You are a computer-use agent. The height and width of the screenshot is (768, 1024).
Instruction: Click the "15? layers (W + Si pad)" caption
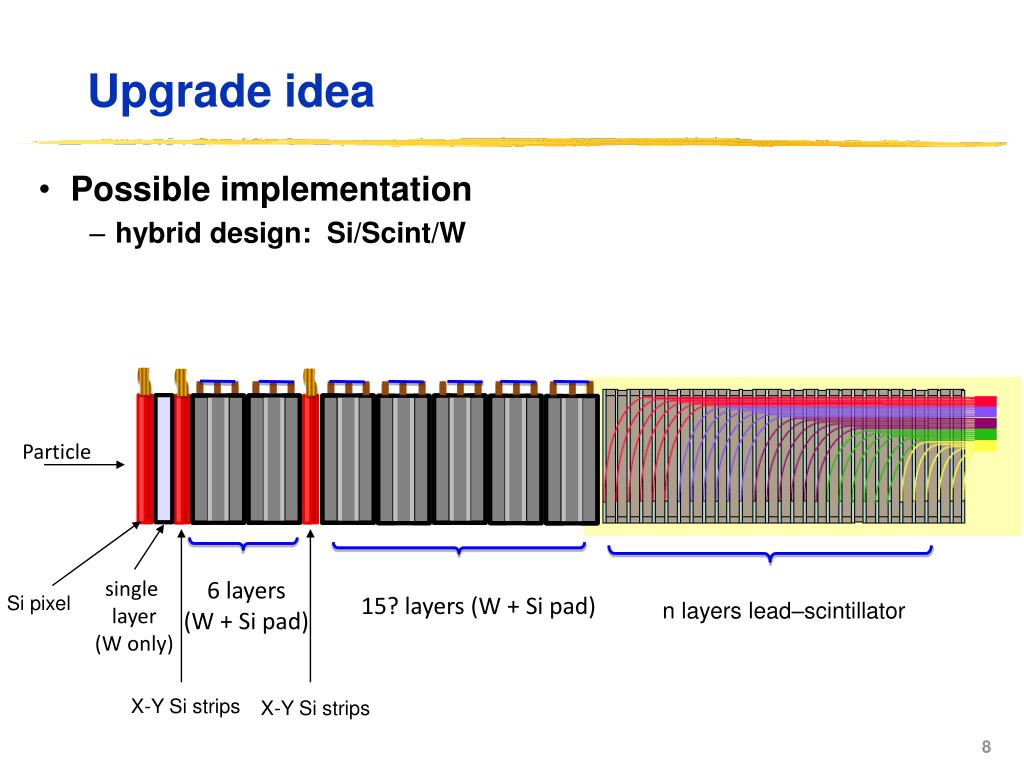[478, 606]
